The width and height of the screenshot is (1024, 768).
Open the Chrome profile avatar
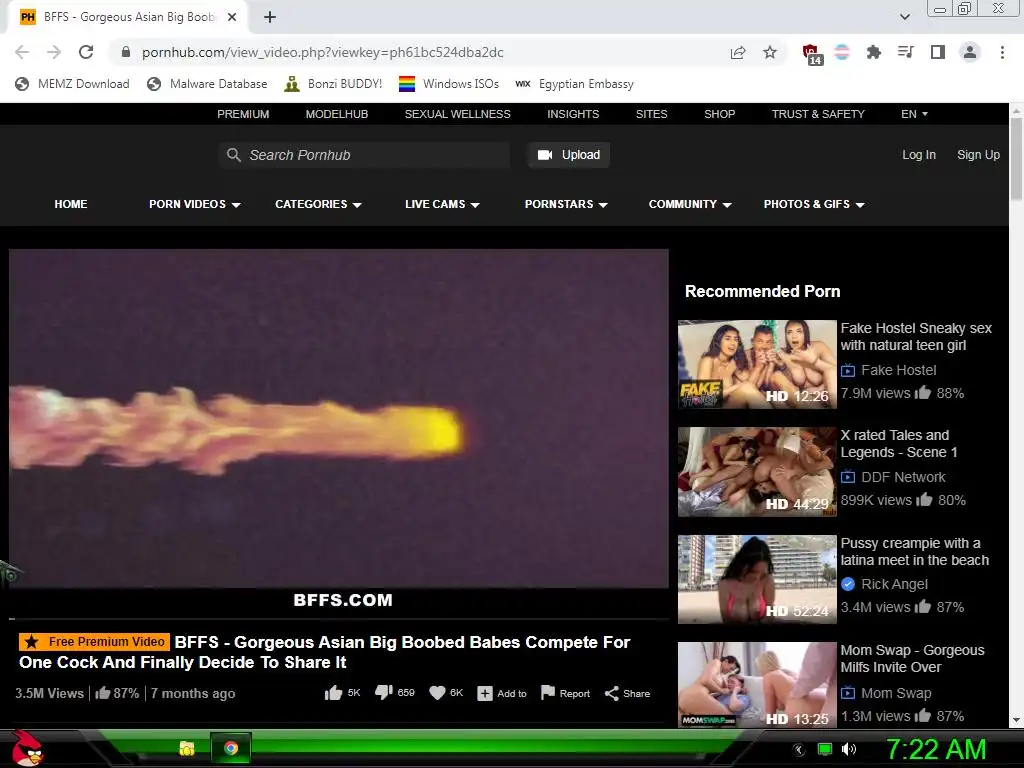[x=970, y=52]
